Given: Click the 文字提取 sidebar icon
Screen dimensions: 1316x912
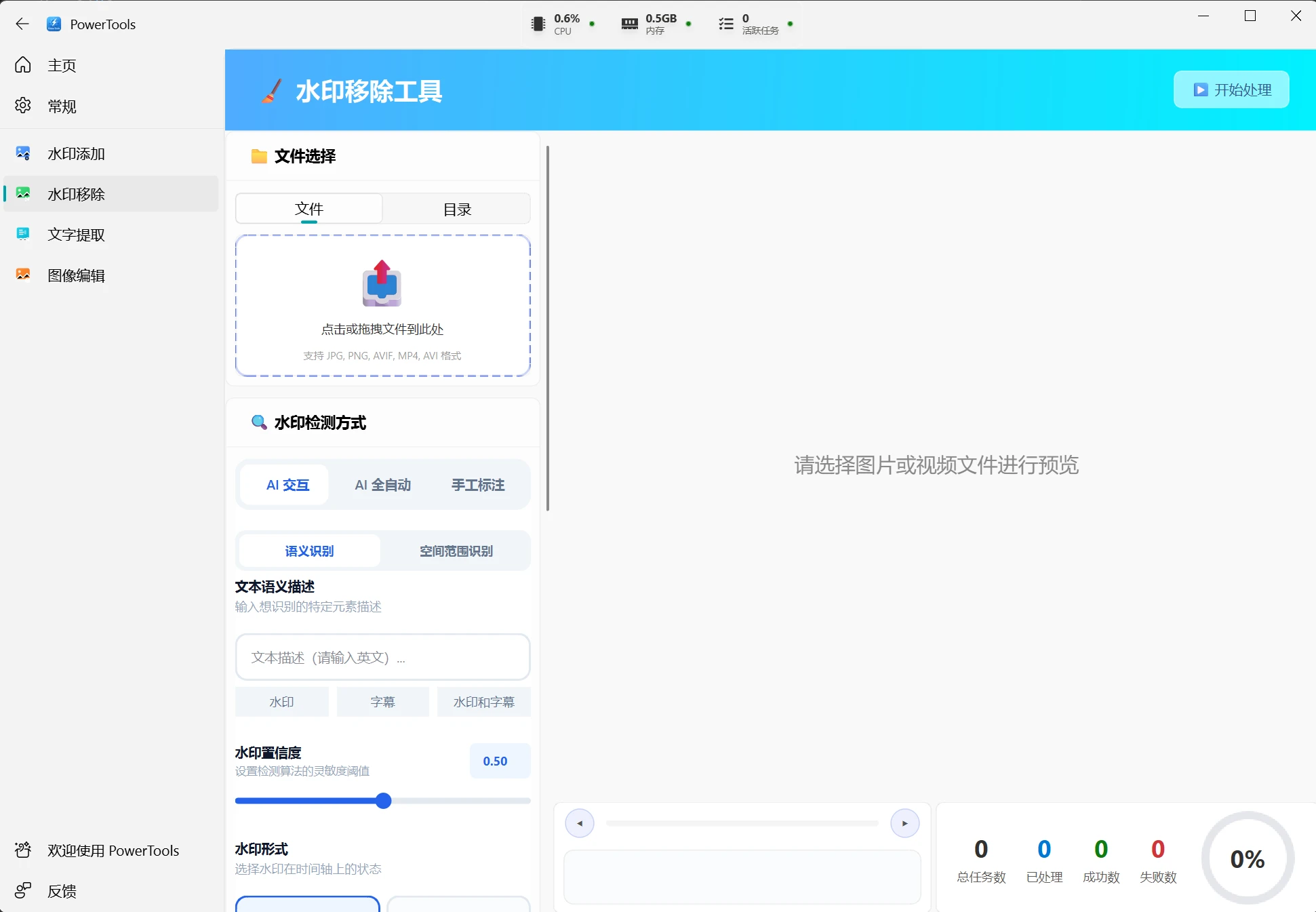Looking at the screenshot, I should click(23, 234).
